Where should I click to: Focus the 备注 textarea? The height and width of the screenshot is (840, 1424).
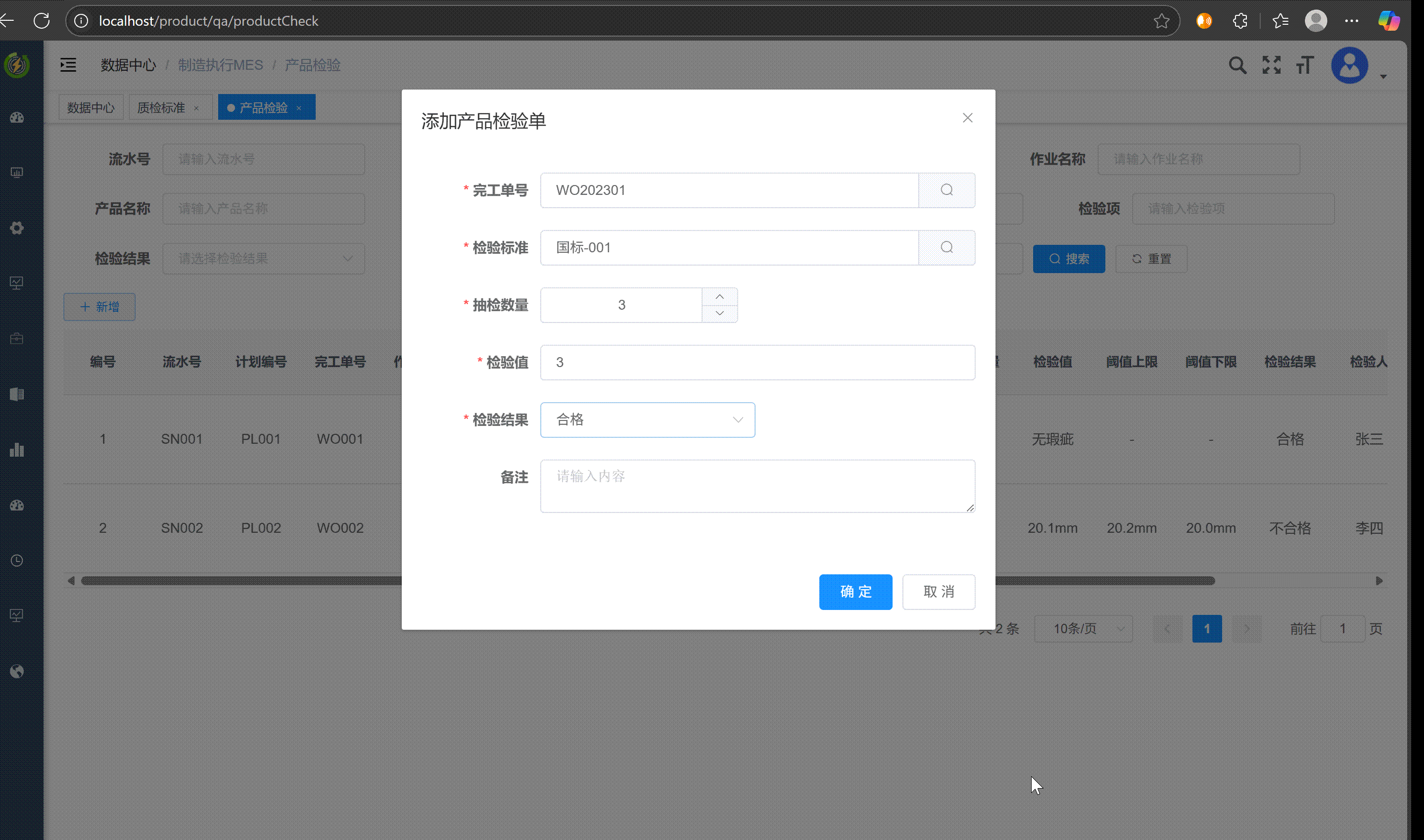click(758, 486)
